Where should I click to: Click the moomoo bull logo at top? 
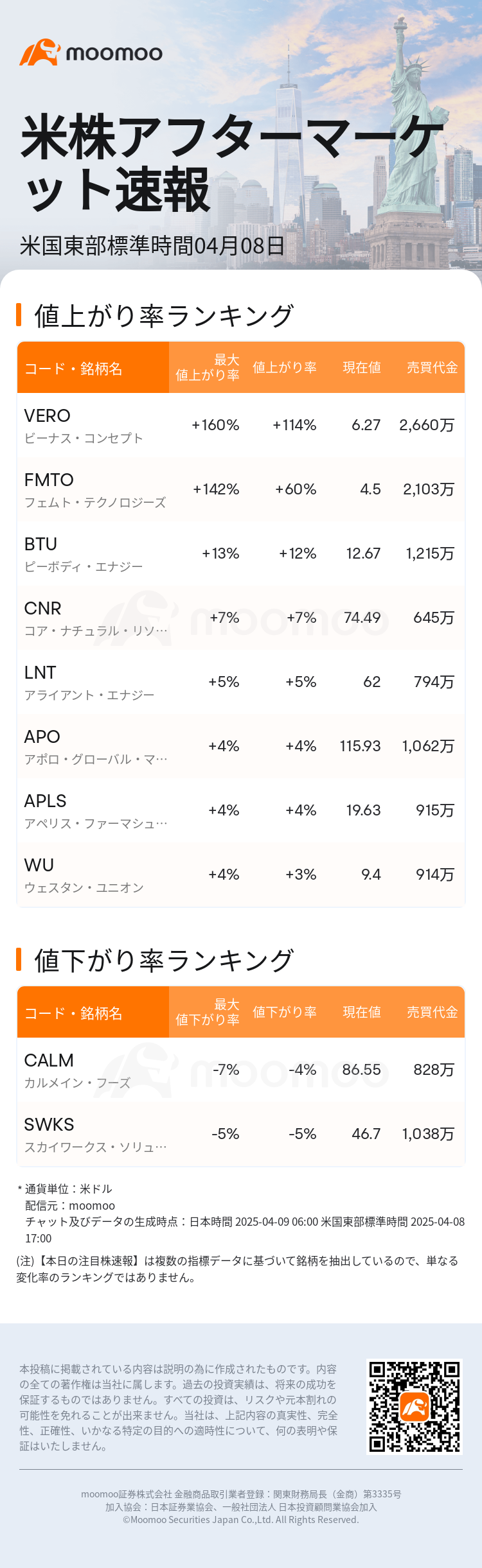click(40, 53)
